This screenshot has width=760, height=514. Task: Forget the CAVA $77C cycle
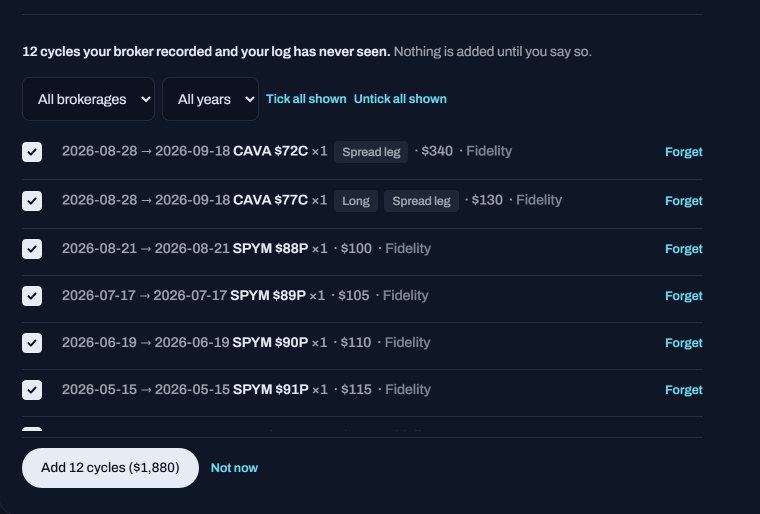click(x=683, y=201)
